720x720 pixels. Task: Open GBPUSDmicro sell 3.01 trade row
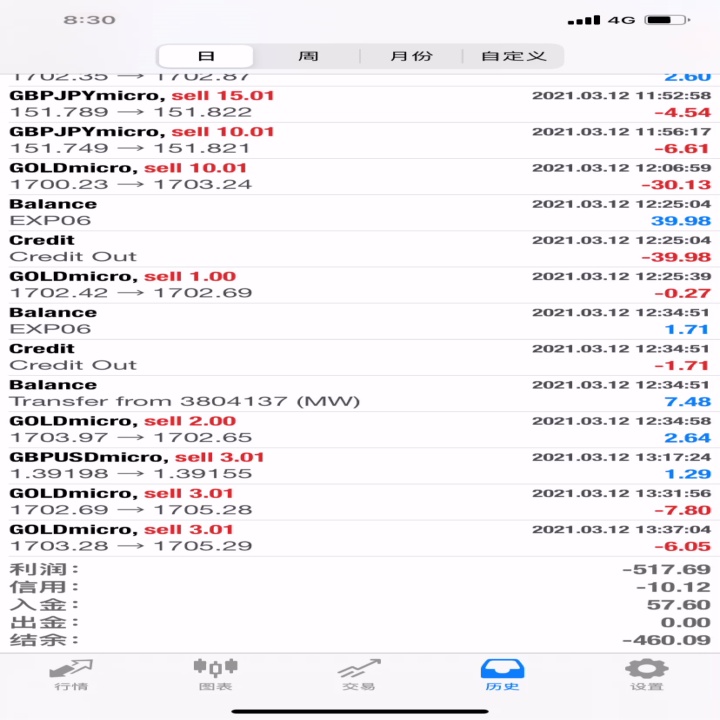(360, 466)
